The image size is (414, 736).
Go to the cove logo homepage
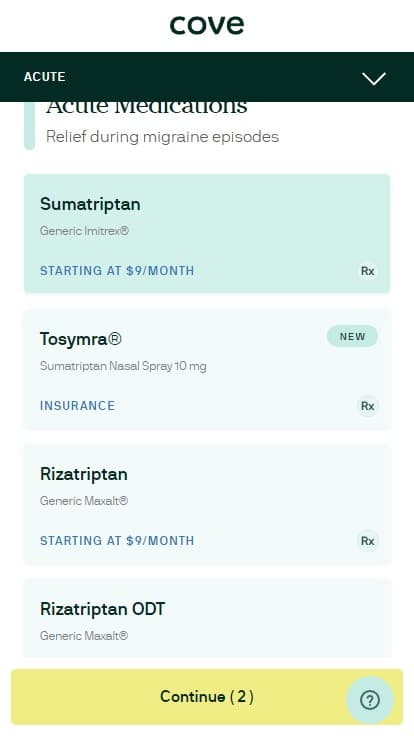click(x=207, y=24)
